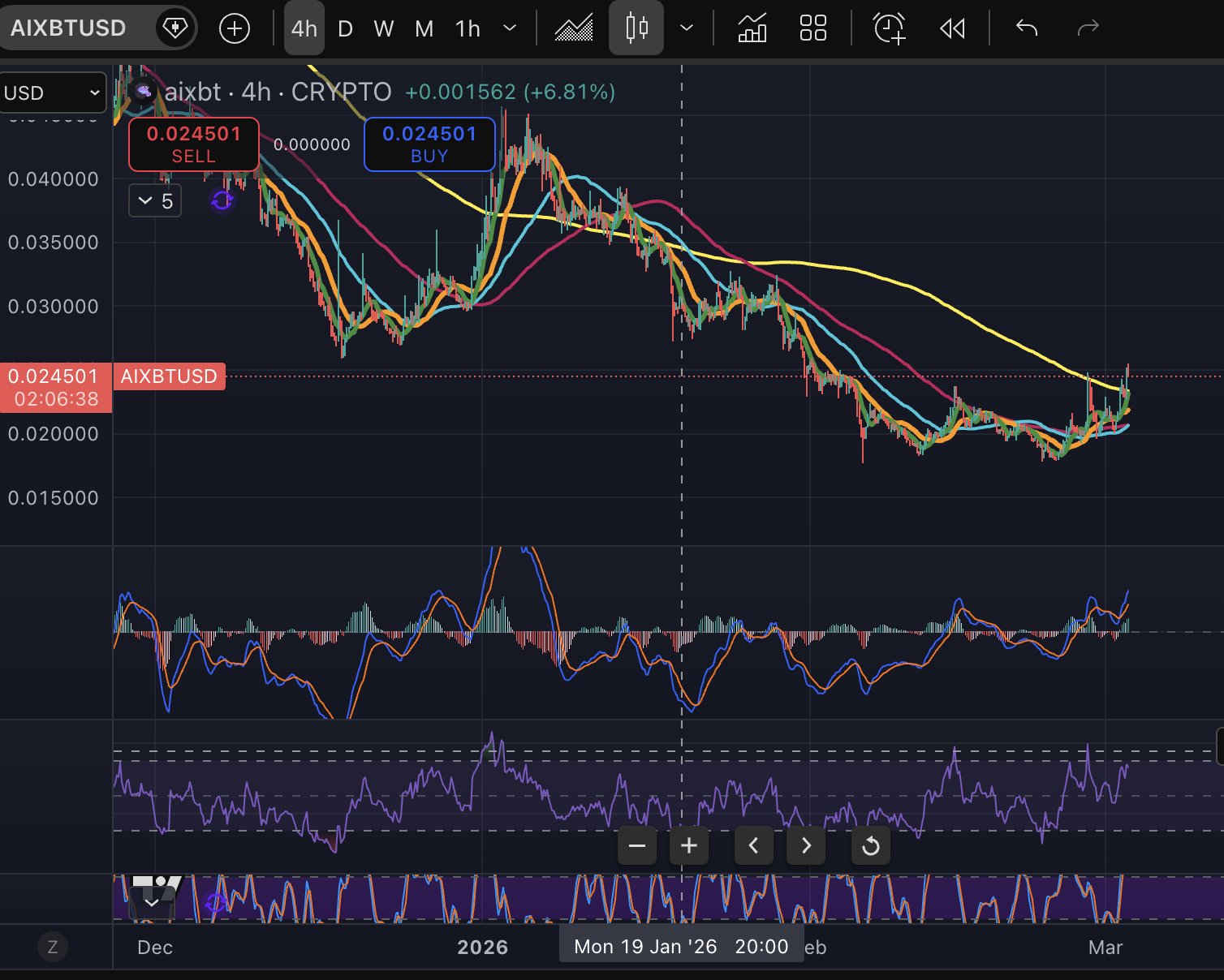Image resolution: width=1224 pixels, height=980 pixels.
Task: Switch to the 4h timeframe
Action: click(304, 29)
